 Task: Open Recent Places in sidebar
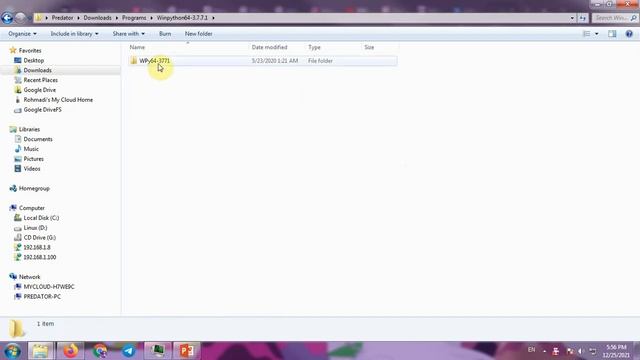point(40,80)
